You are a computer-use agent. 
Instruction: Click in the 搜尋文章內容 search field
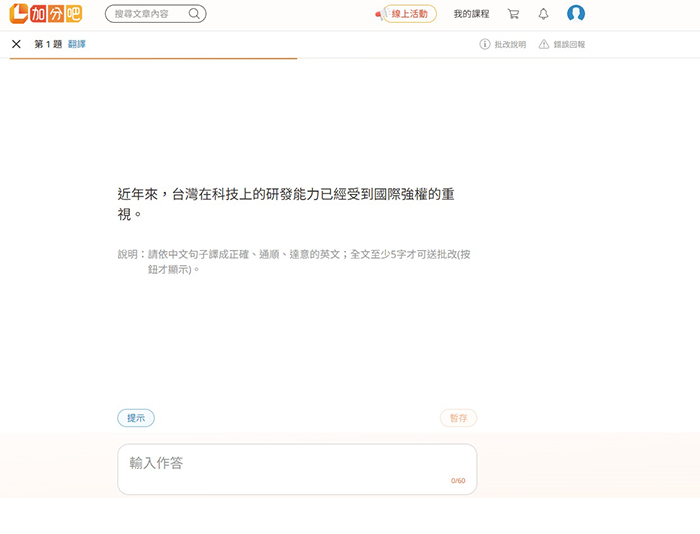[x=148, y=14]
